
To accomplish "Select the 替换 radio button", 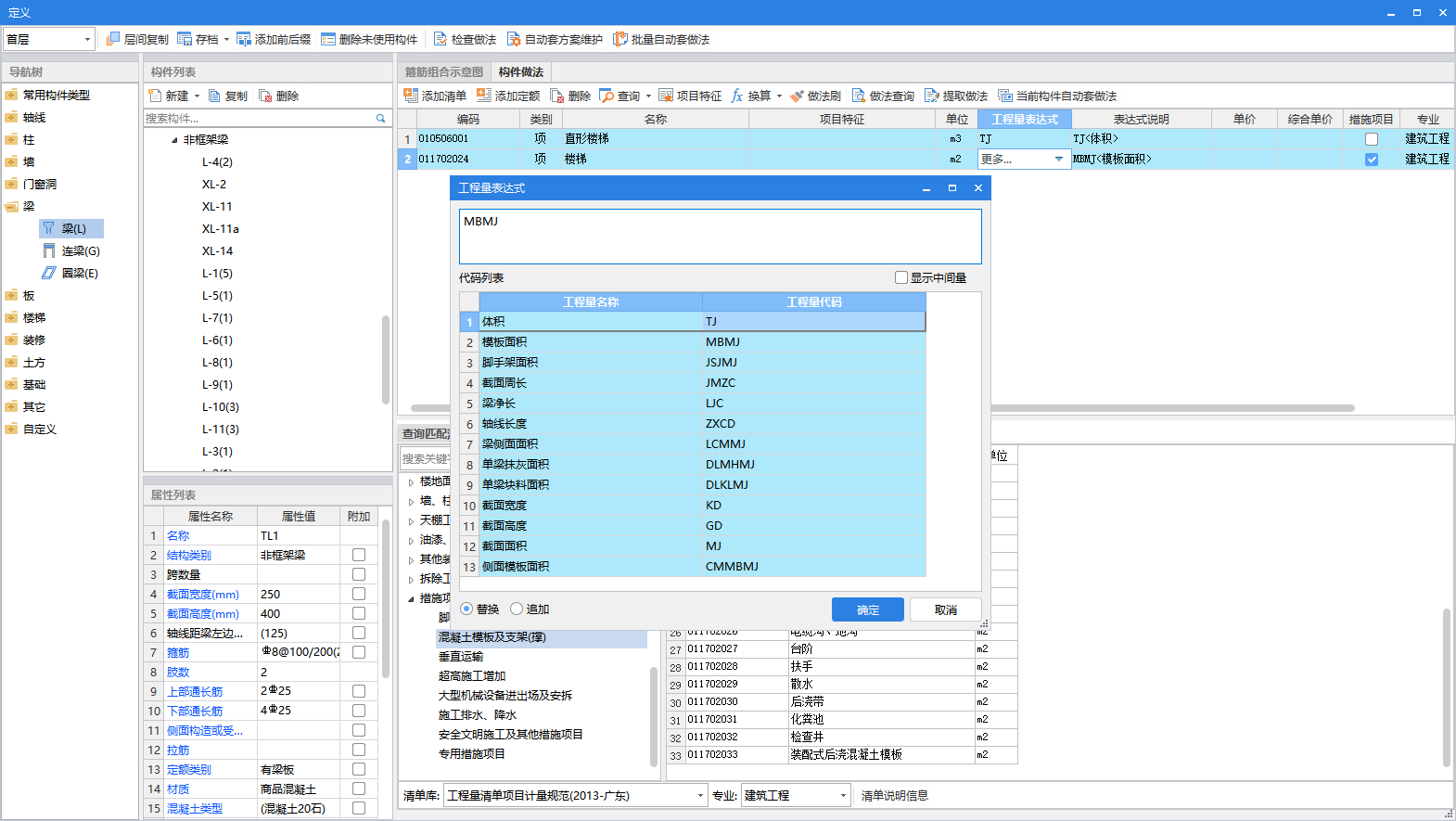I will point(466,609).
